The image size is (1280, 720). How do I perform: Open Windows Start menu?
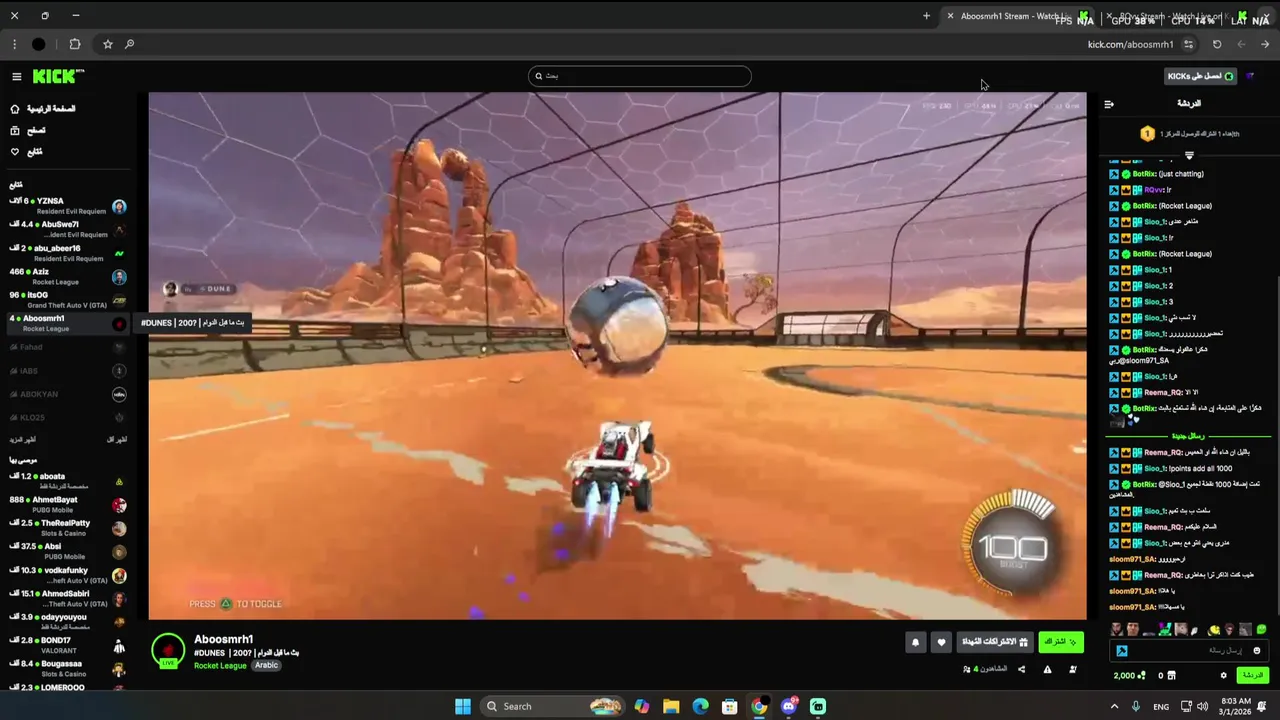tap(463, 706)
